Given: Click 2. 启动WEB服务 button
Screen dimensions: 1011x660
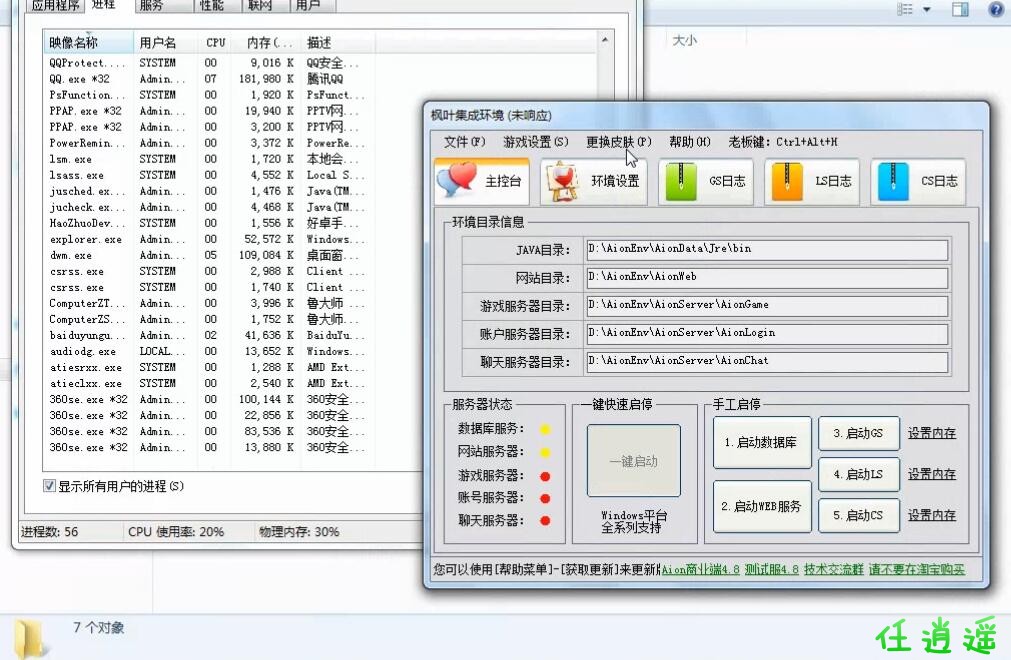Looking at the screenshot, I should (x=761, y=507).
